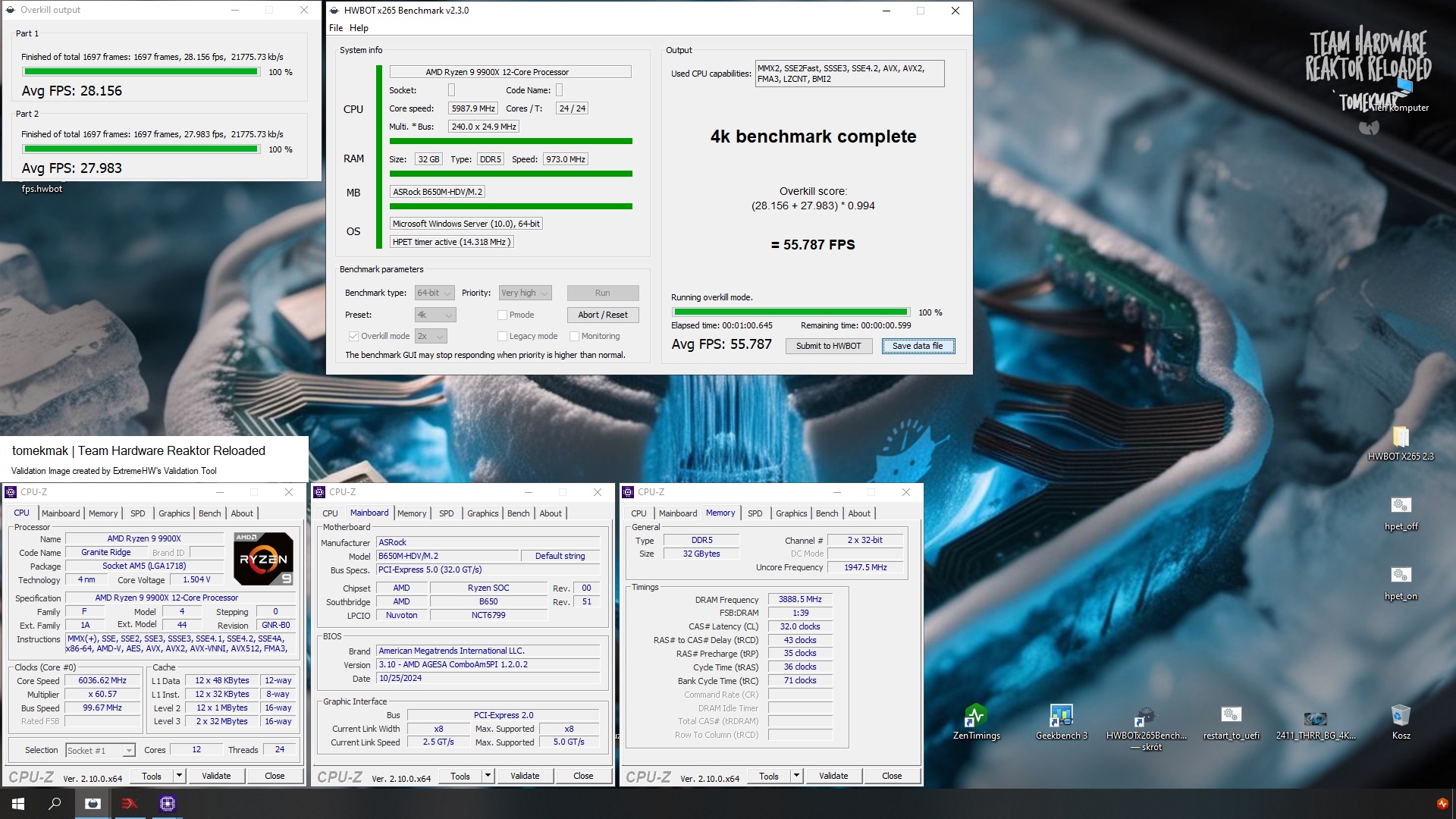The image size is (1456, 819).
Task: Open the Kosz recycle bin icon
Action: tap(1401, 722)
